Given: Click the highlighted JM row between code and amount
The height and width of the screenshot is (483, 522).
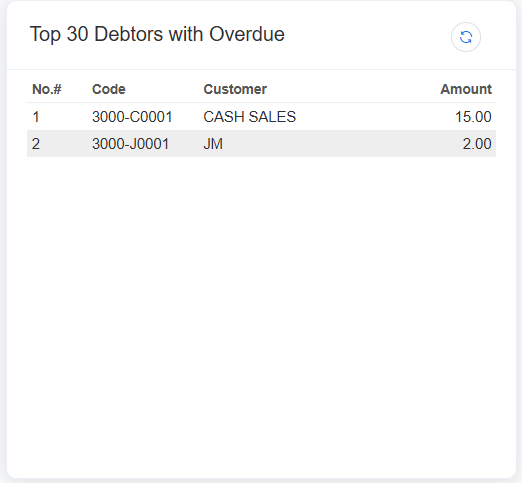Looking at the screenshot, I should click(333, 144).
